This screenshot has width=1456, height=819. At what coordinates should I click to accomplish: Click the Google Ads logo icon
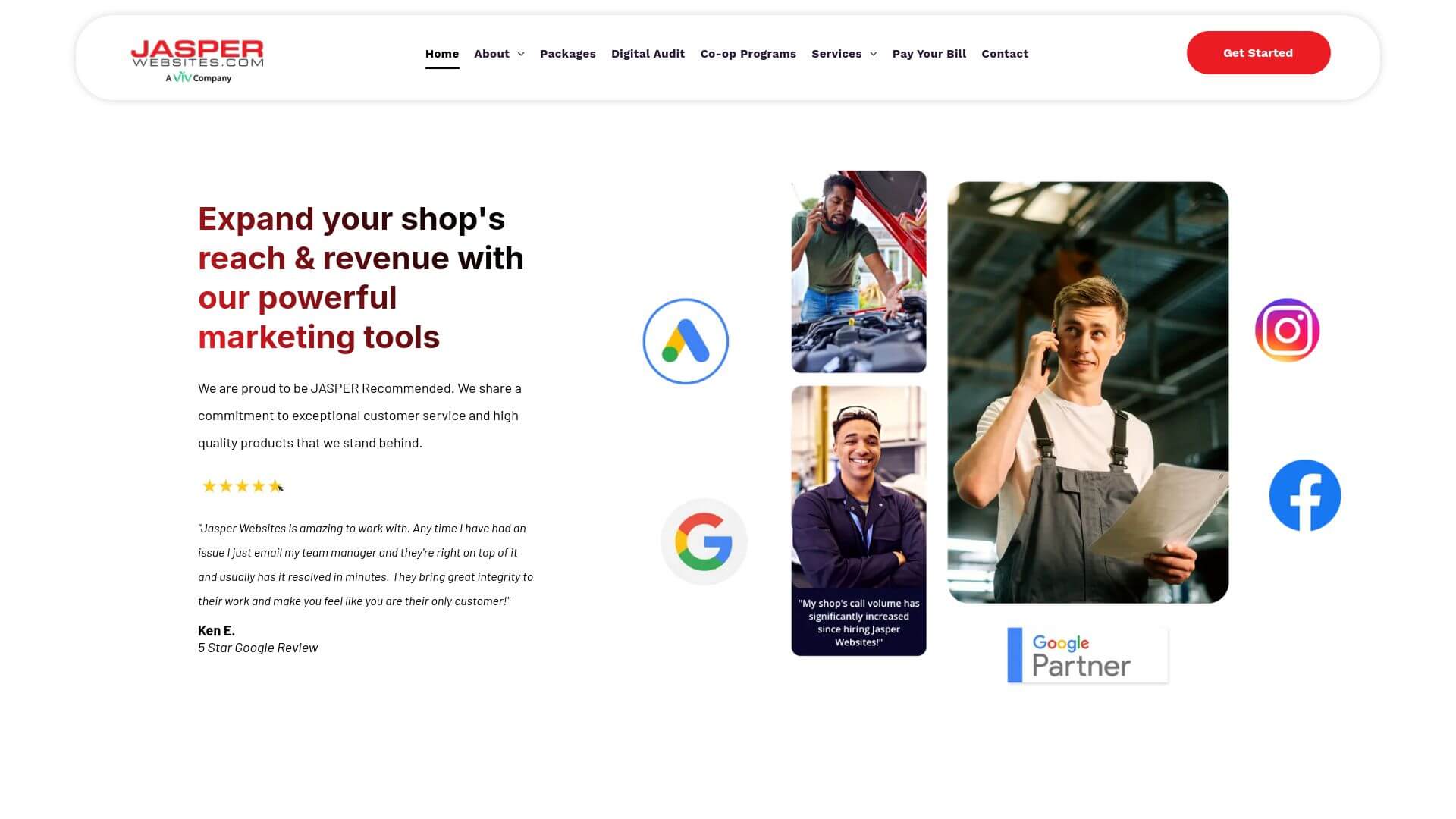click(686, 341)
